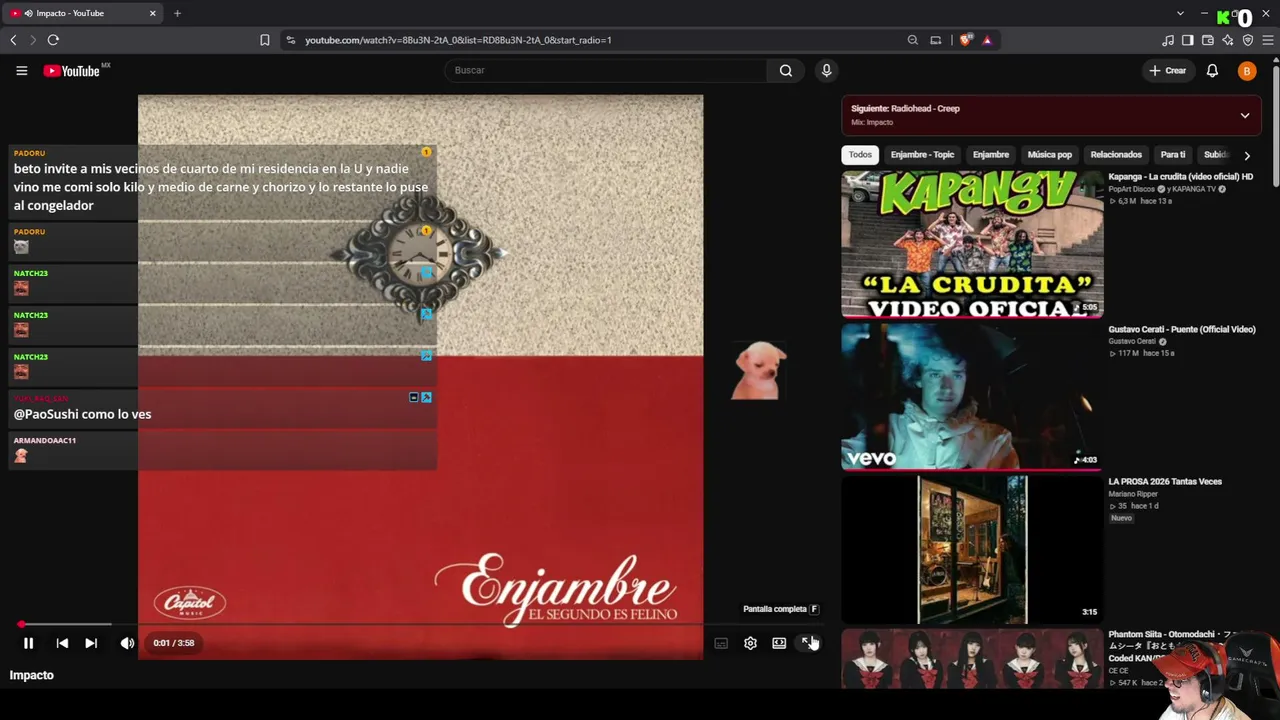Open the Brave VPN shield icon

(x=1248, y=40)
